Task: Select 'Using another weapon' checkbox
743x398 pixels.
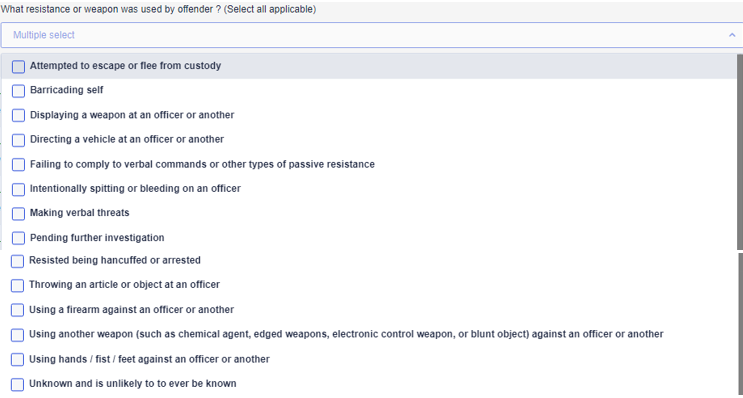Action: pyautogui.click(x=18, y=335)
